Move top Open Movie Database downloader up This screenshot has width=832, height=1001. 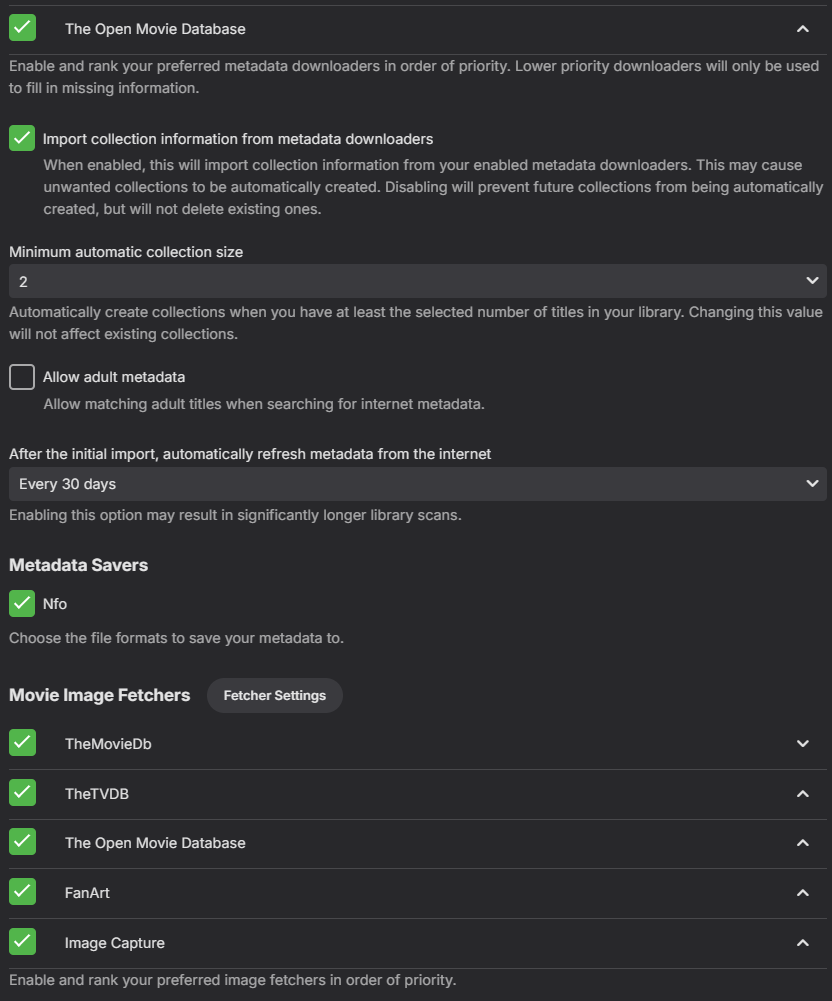coord(802,29)
